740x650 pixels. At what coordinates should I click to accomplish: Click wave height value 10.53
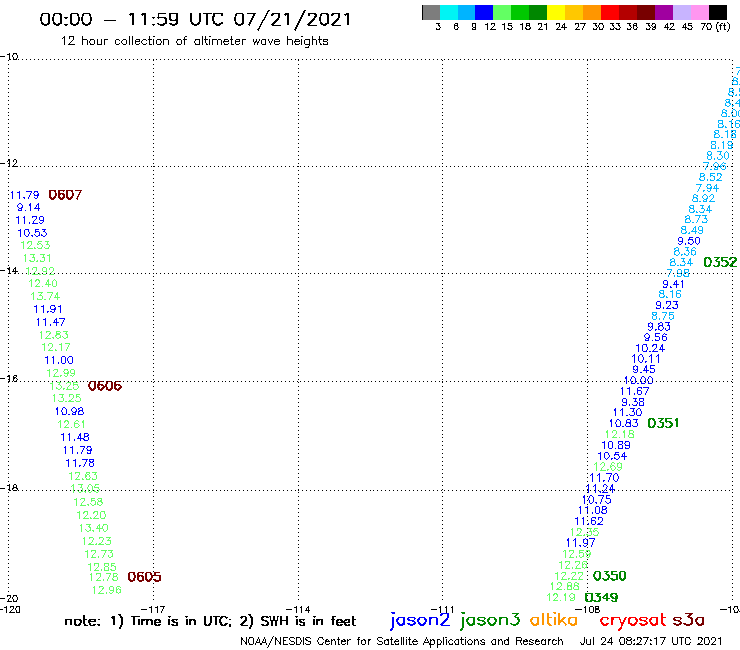coord(32,233)
